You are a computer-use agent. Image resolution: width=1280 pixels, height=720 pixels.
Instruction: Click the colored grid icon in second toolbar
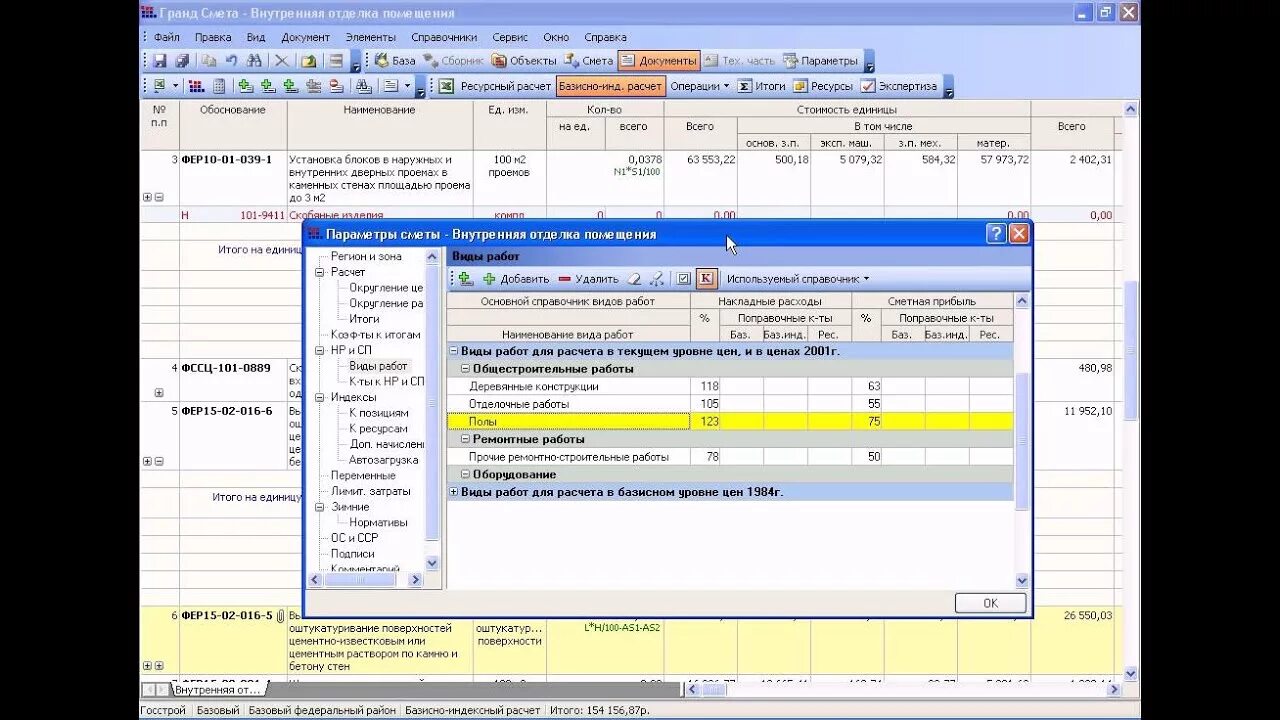coord(196,86)
